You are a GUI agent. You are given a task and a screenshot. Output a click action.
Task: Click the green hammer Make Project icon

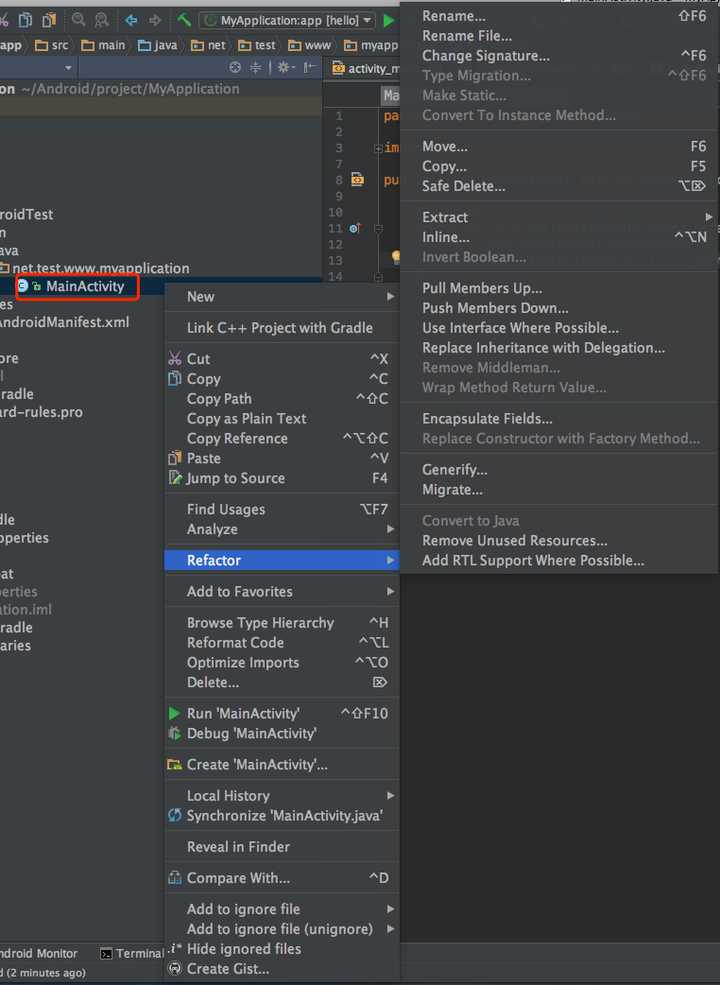click(183, 20)
